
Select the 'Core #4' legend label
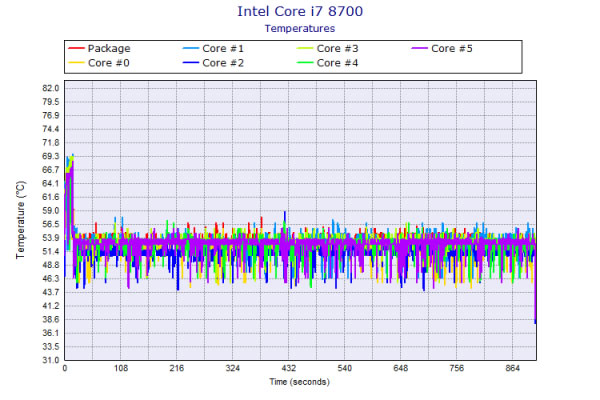pyautogui.click(x=338, y=63)
